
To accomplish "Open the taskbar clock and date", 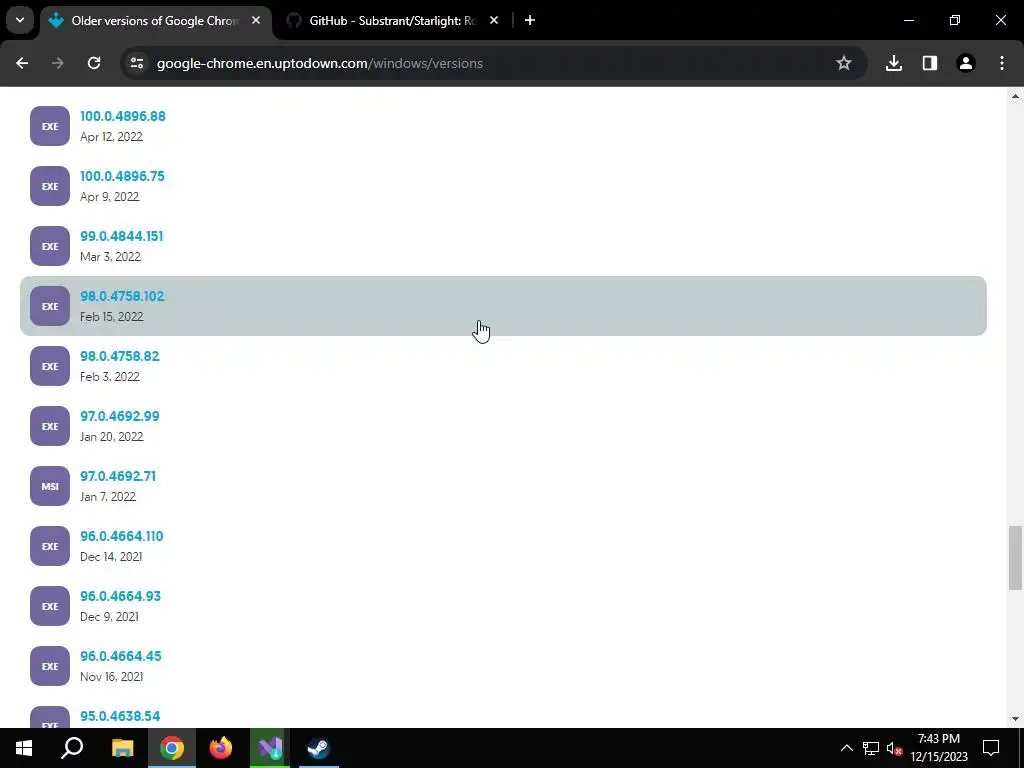I will (x=938, y=748).
